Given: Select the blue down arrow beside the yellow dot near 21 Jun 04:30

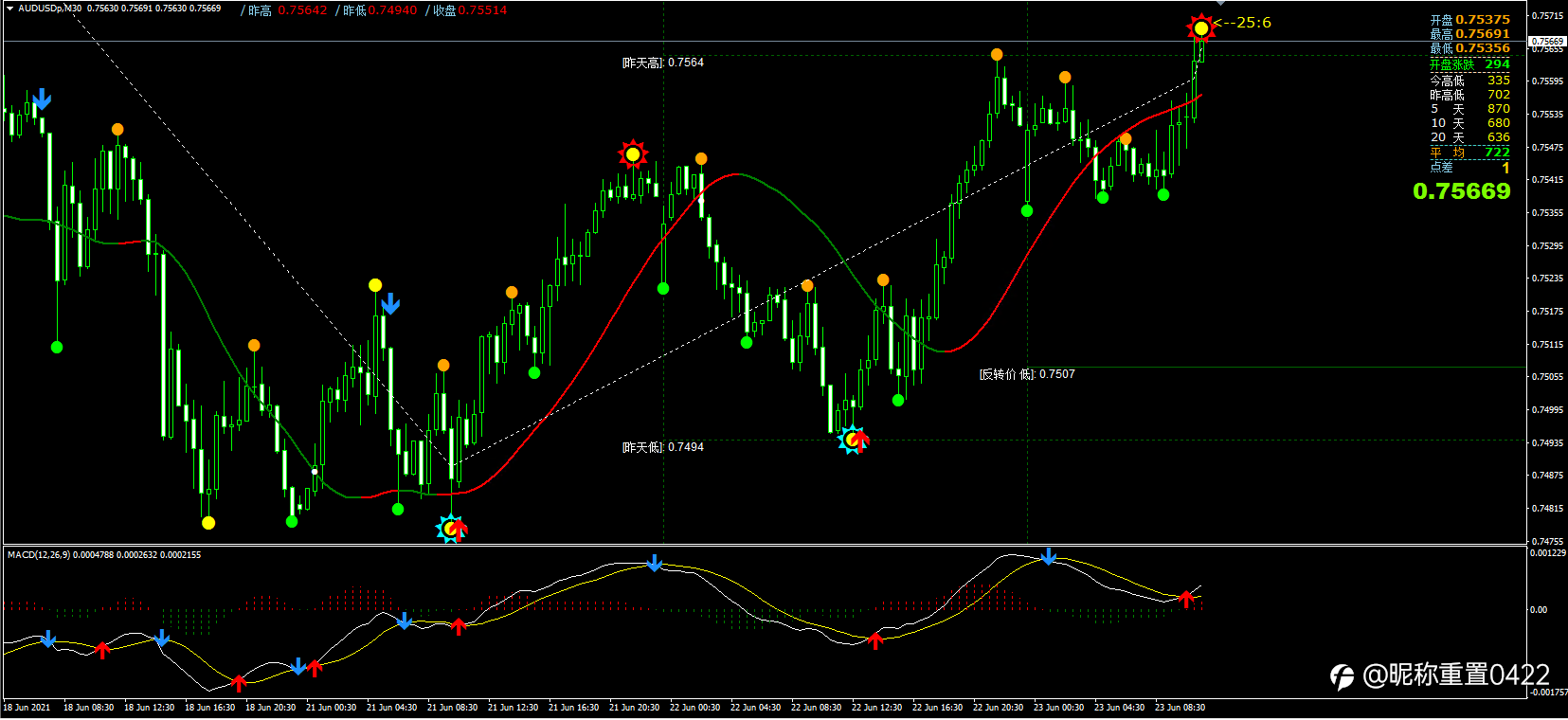Looking at the screenshot, I should tap(390, 304).
